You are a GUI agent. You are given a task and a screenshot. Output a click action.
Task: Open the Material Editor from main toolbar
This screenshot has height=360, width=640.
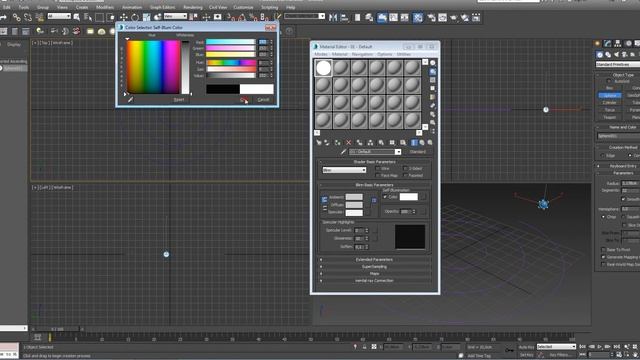pyautogui.click(x=418, y=17)
